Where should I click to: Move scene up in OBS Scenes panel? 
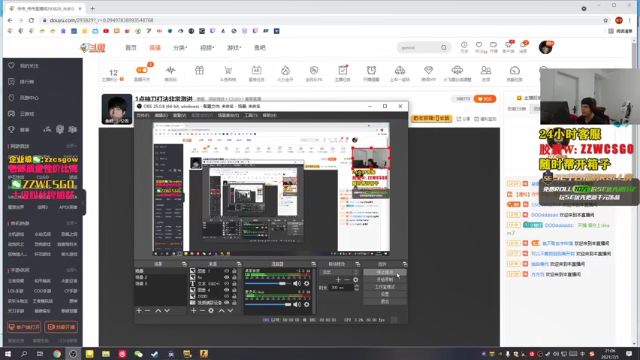(158, 311)
